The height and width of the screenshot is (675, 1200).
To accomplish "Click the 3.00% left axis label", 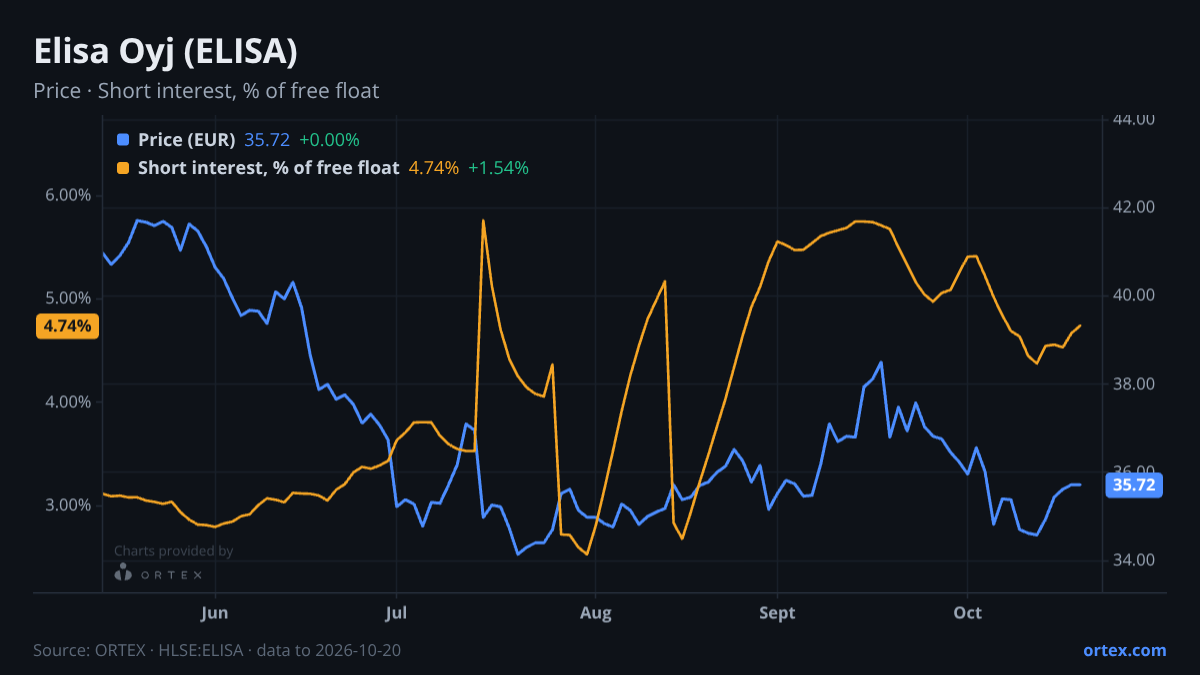I will [68, 505].
